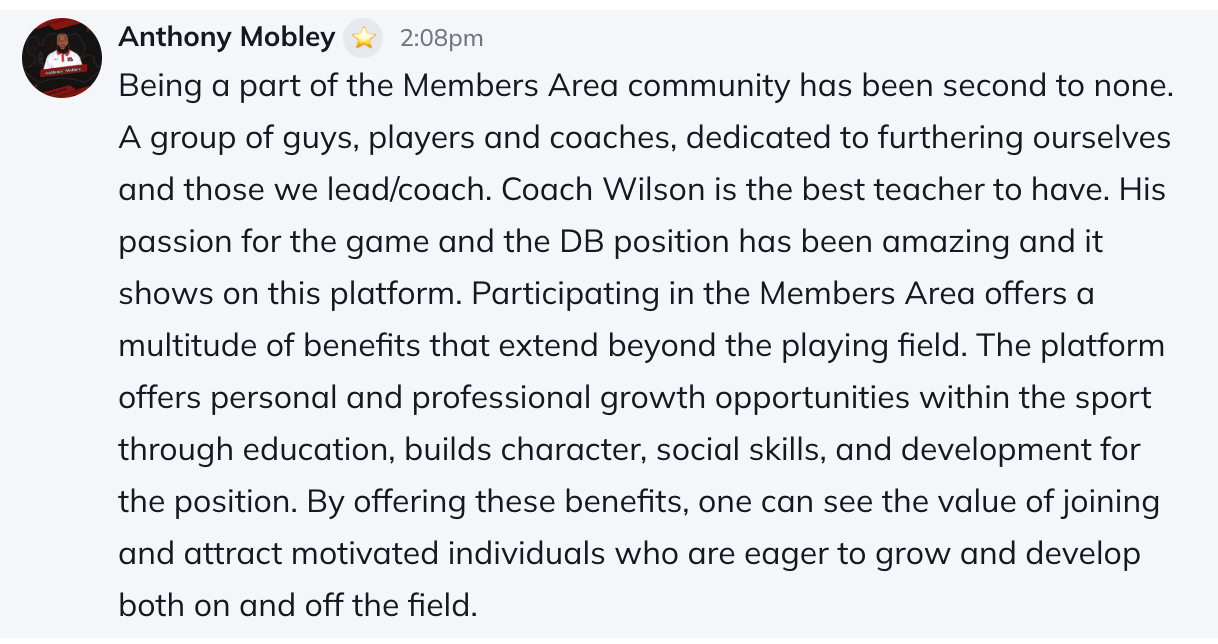1218x644 pixels.
Task: Open Anthony Mobley's profile avatar
Action: (62, 57)
